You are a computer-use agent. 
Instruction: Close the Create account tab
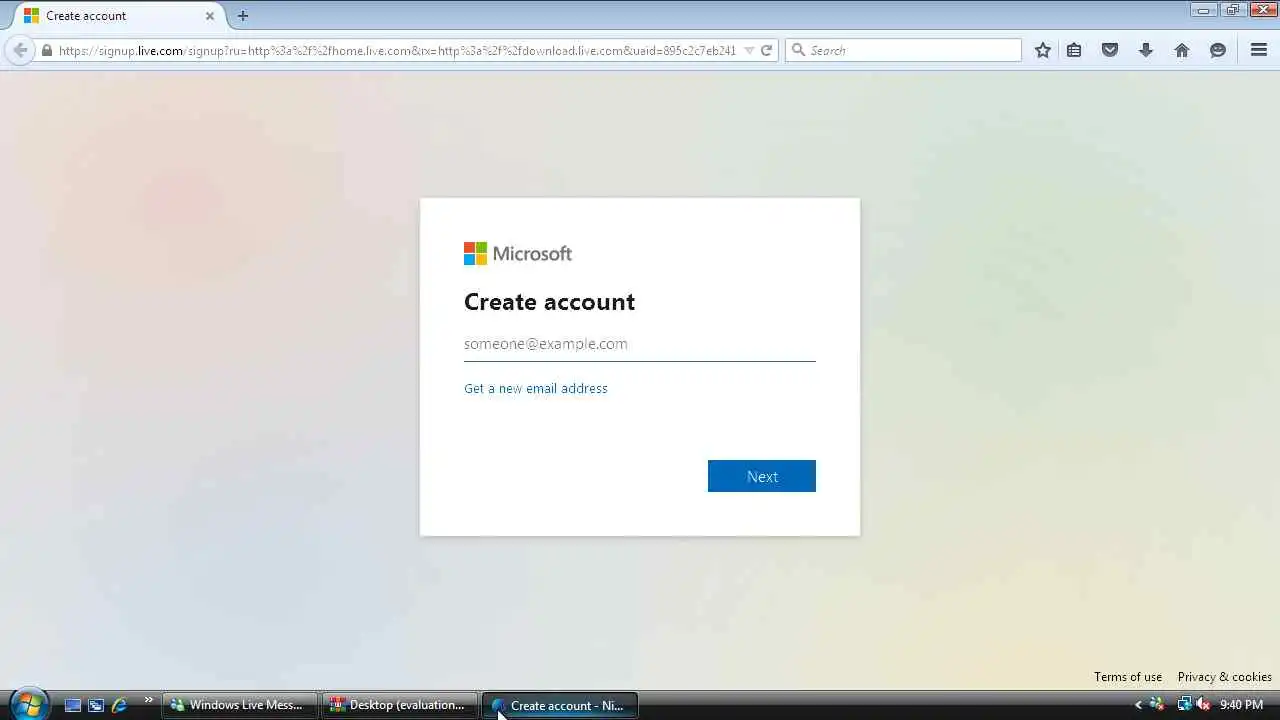click(210, 16)
